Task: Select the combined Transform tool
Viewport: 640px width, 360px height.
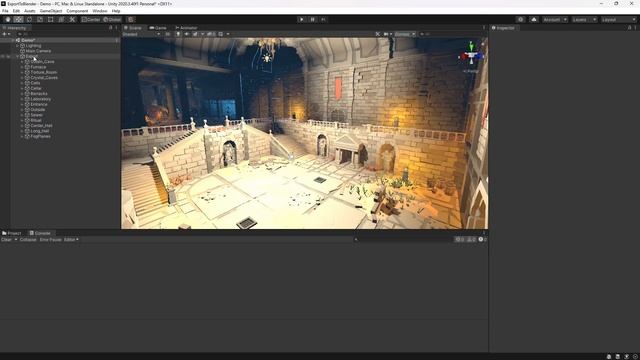Action: coord(61,19)
